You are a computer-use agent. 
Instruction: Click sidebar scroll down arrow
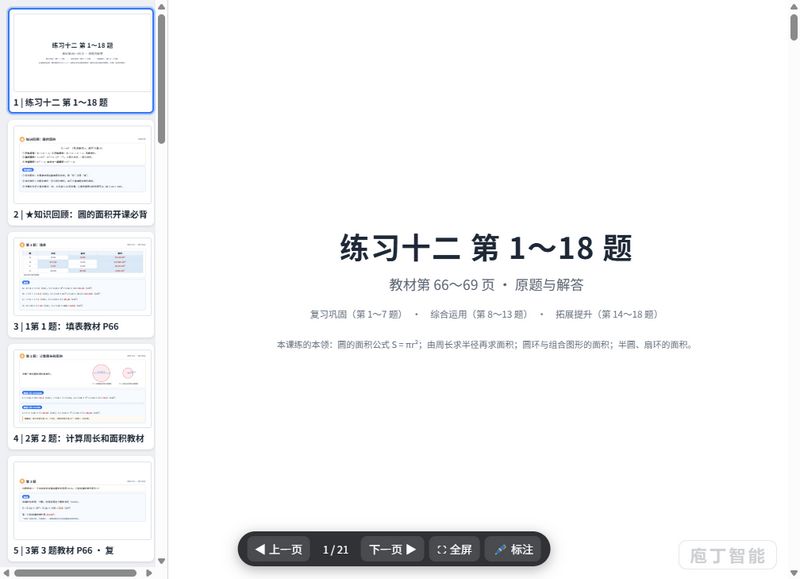pyautogui.click(x=161, y=561)
